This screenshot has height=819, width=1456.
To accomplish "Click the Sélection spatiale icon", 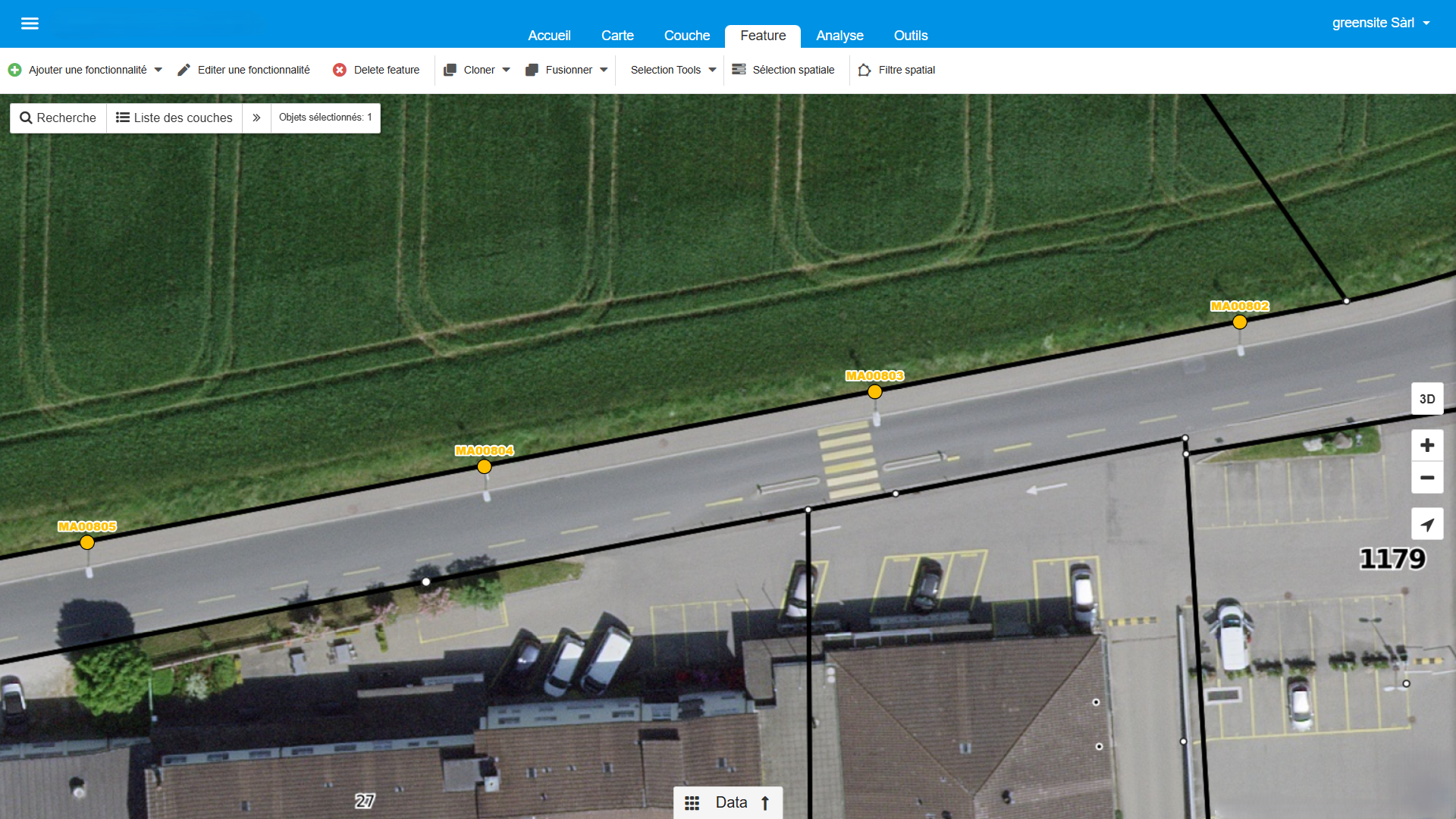I will tap(739, 70).
